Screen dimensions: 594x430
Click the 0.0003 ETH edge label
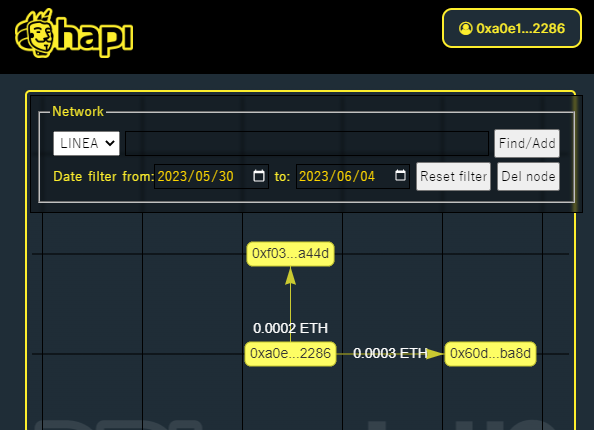click(x=390, y=353)
